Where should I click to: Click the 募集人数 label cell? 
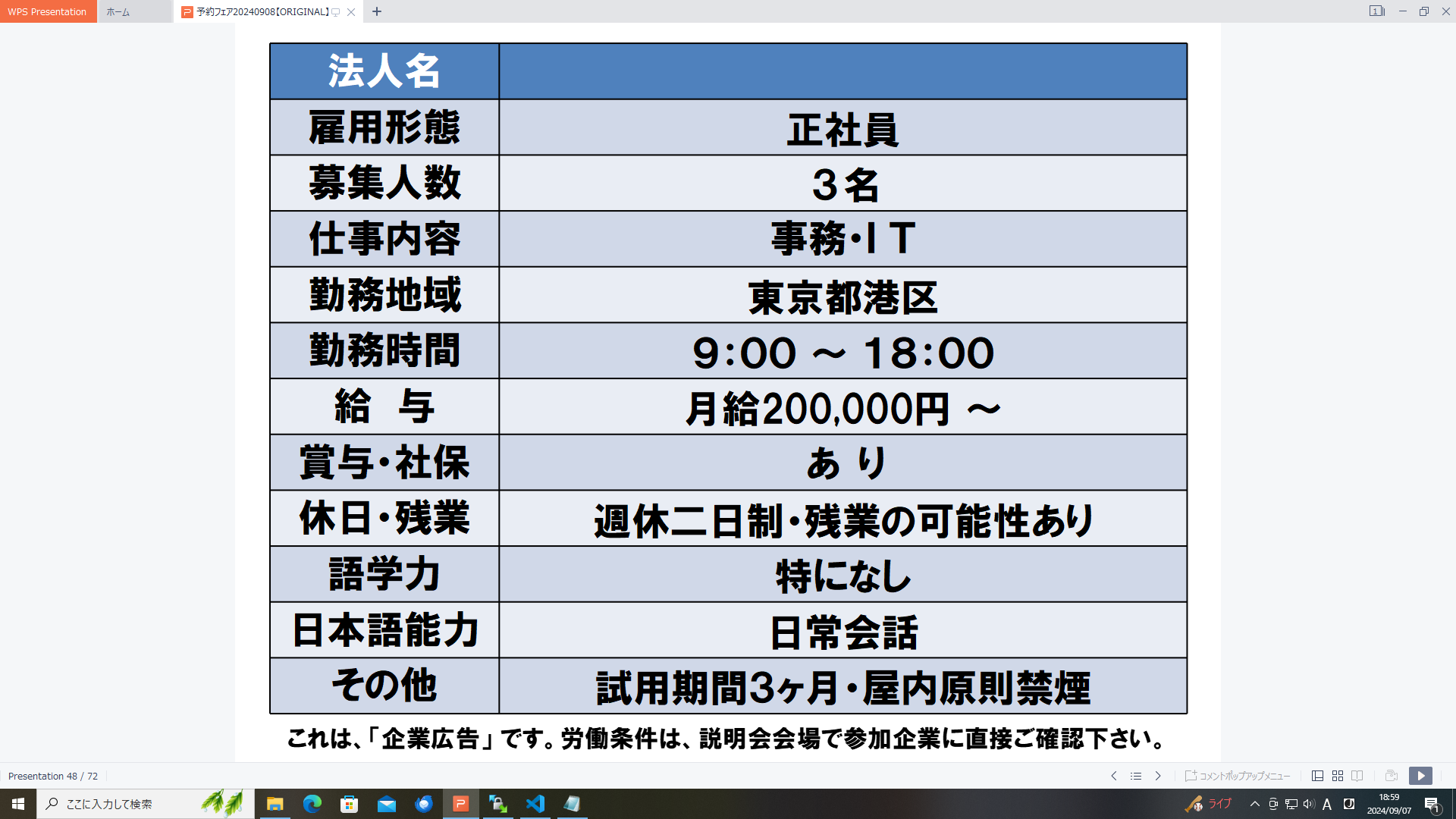384,184
